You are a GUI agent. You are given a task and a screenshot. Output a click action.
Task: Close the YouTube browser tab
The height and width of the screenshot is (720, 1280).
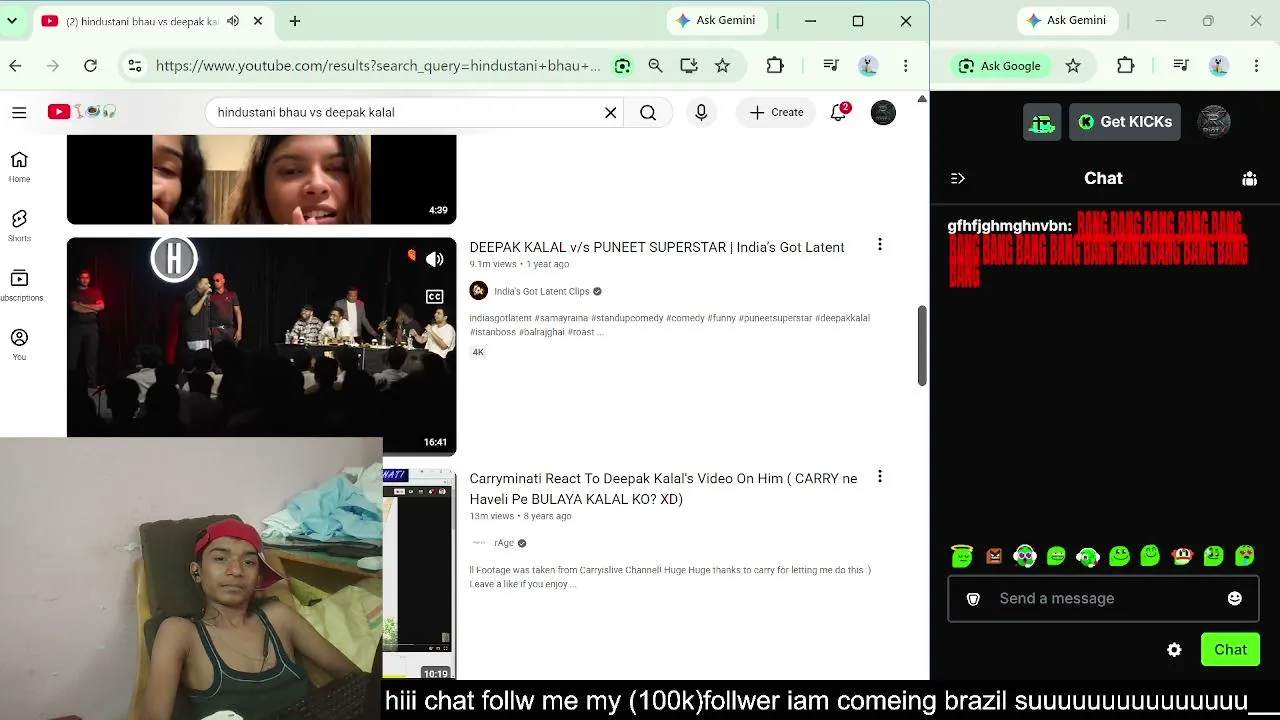(258, 21)
